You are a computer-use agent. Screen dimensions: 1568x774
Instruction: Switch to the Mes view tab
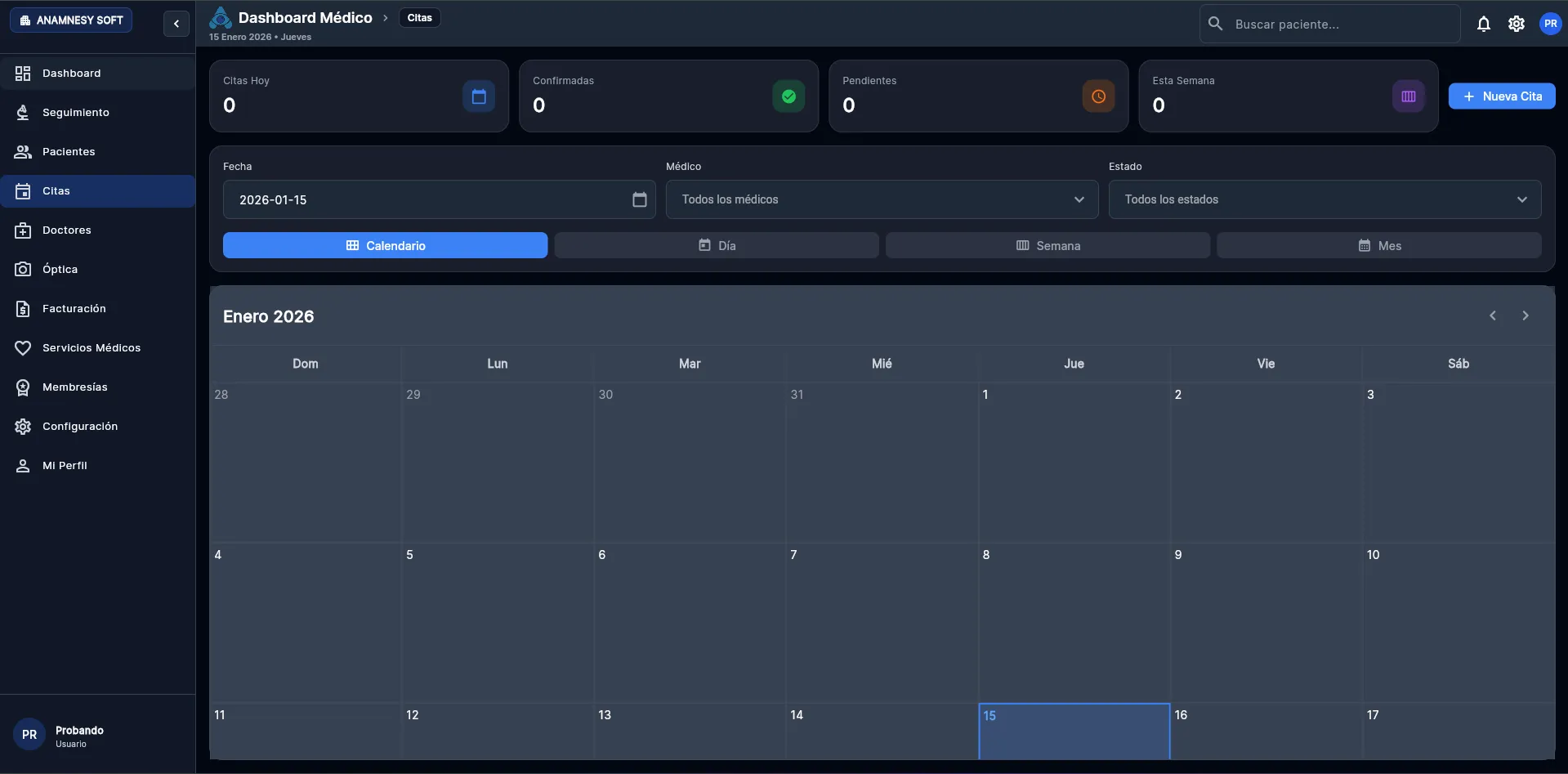click(x=1379, y=245)
